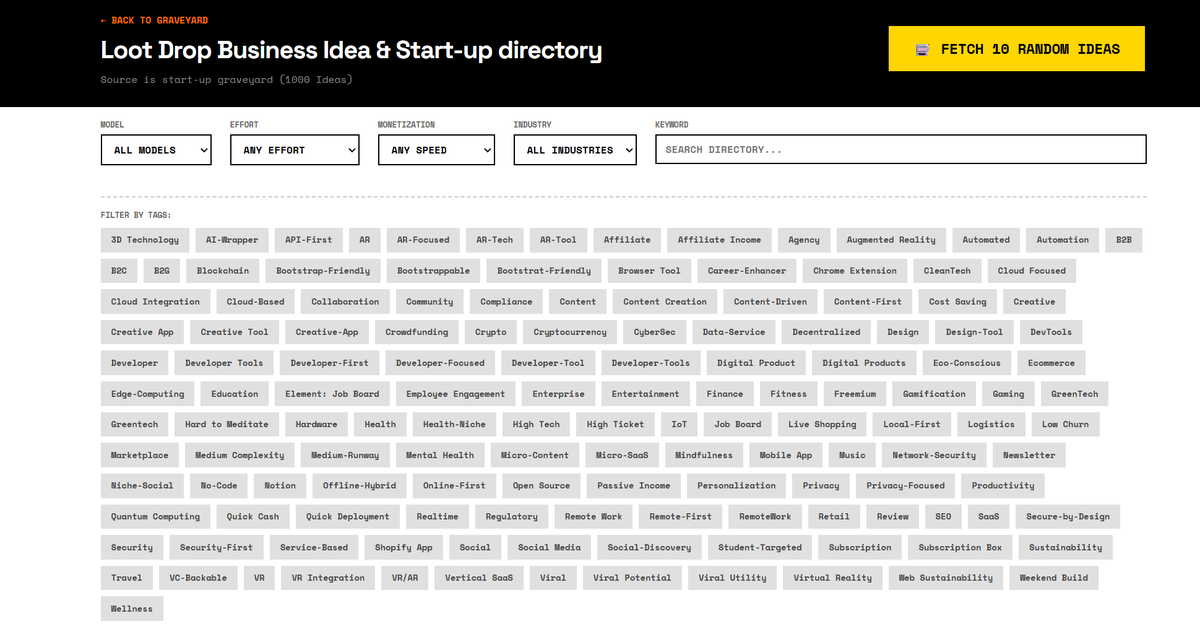Toggle the AI-Wrapper tag filter
This screenshot has width=1200, height=629.
tap(232, 240)
